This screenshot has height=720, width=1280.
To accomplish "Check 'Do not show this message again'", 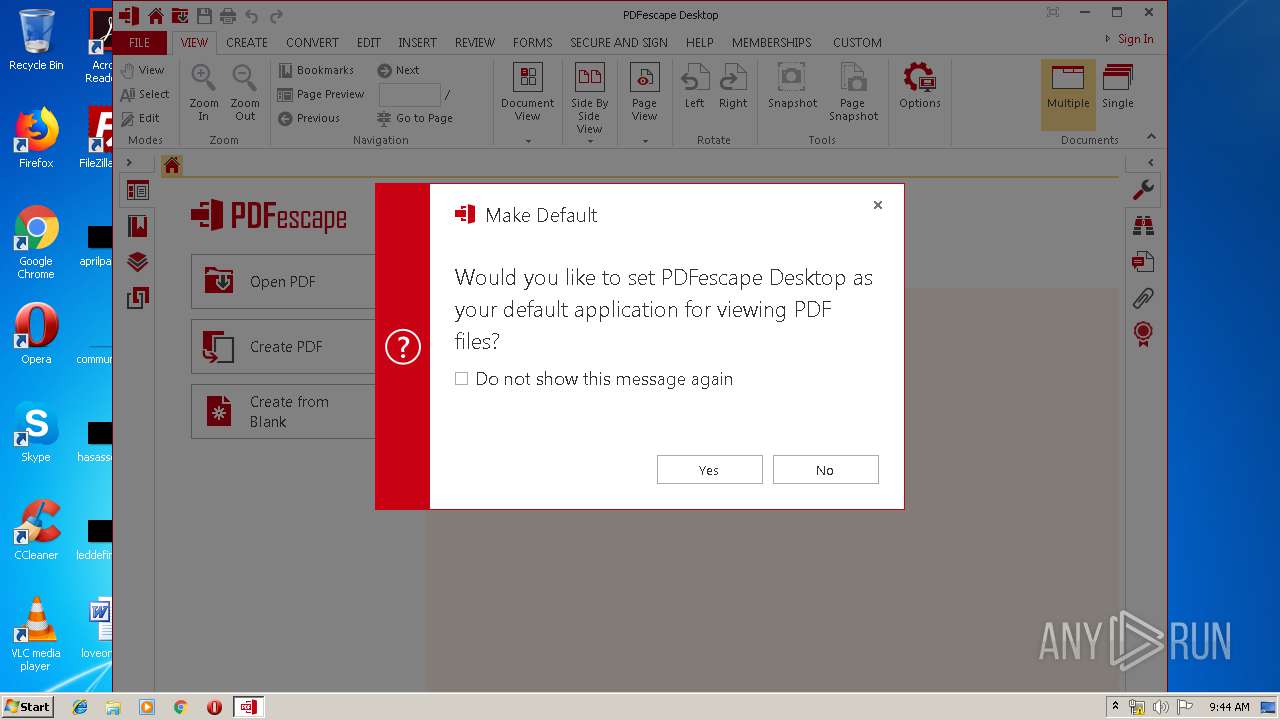I will click(x=461, y=379).
